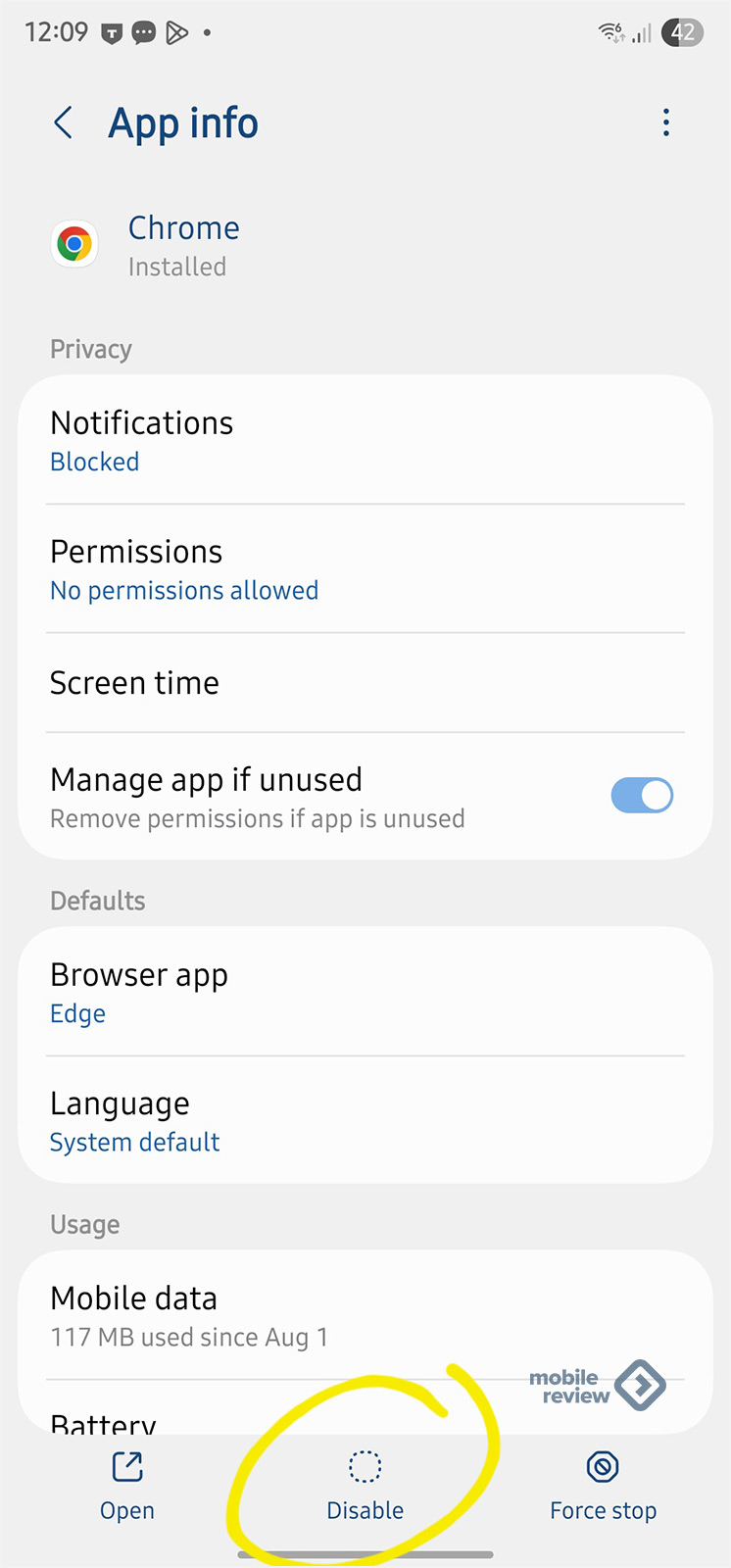Open Language setting
Image resolution: width=731 pixels, height=1568 pixels.
tap(365, 1121)
